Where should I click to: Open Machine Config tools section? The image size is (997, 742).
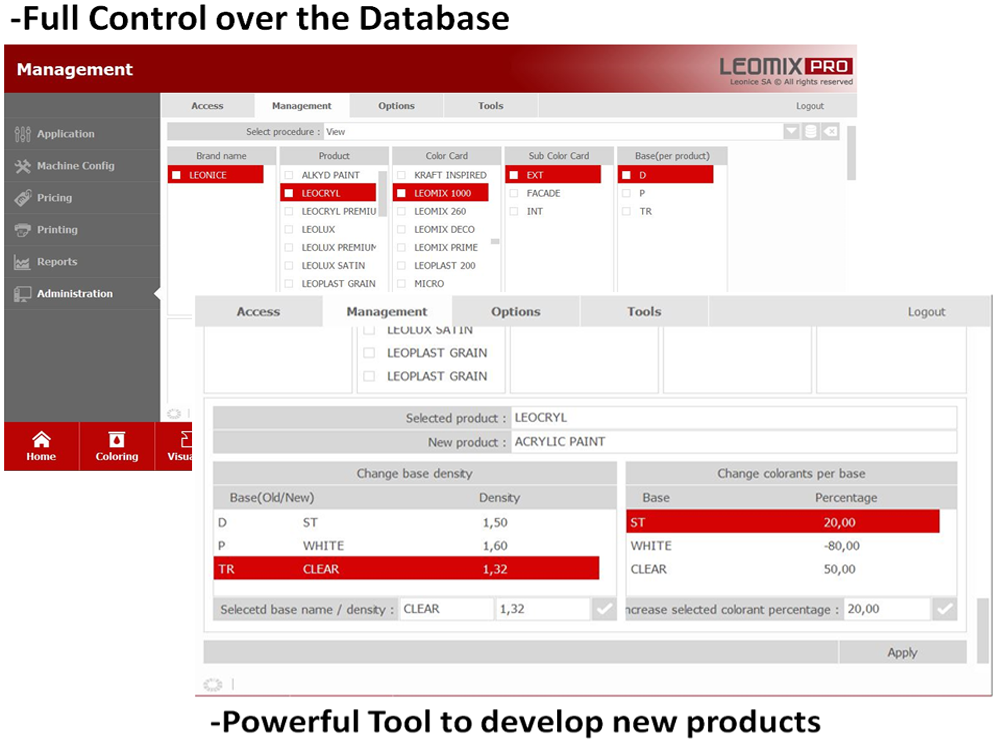point(75,166)
